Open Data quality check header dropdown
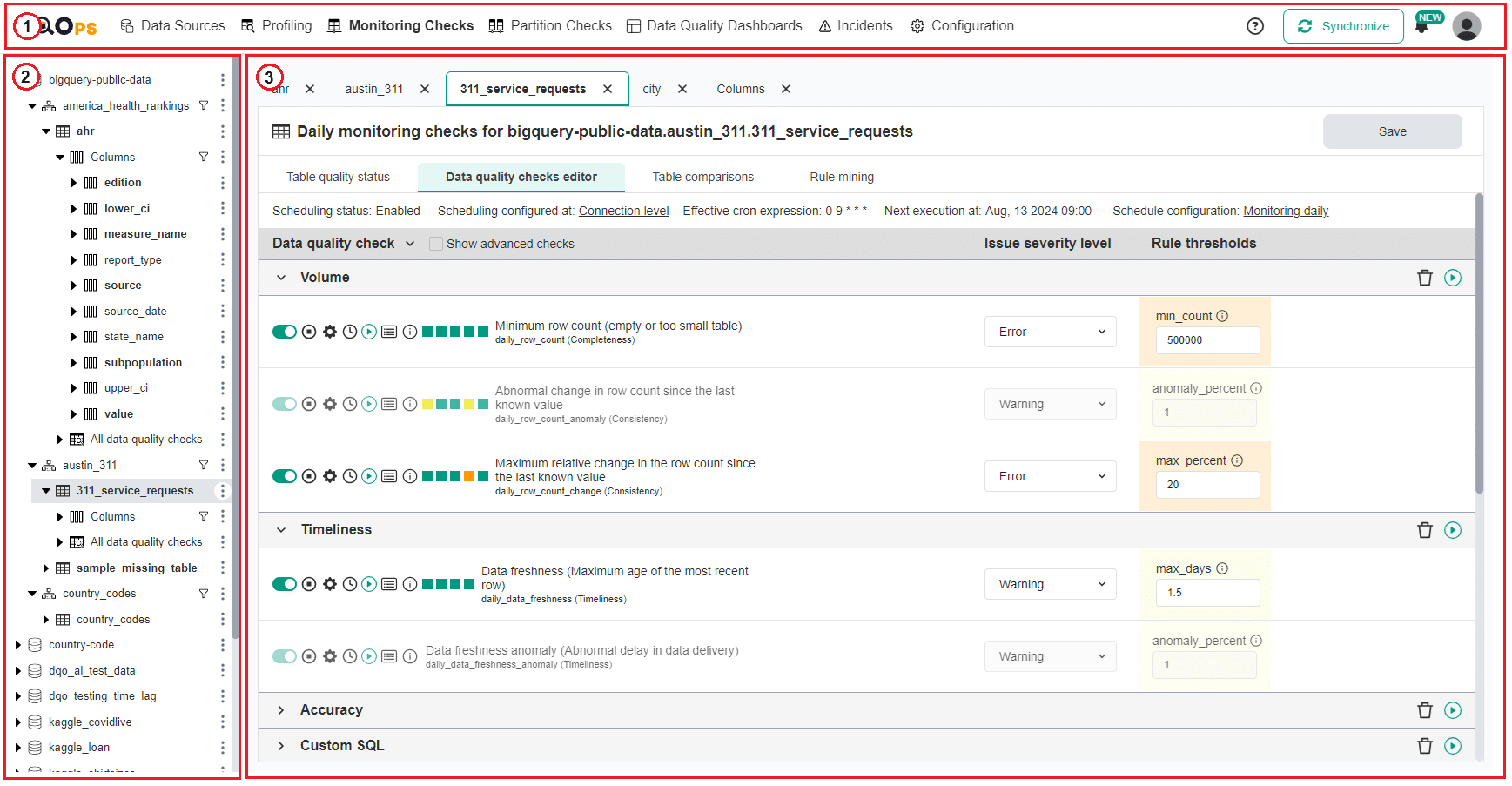The height and width of the screenshot is (786, 1512). [x=410, y=244]
